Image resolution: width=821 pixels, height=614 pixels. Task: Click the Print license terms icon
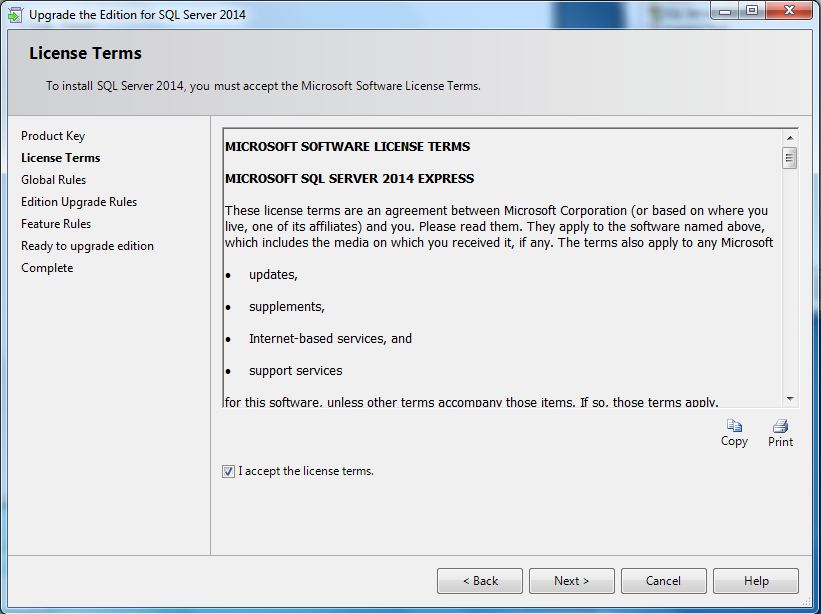point(780,426)
